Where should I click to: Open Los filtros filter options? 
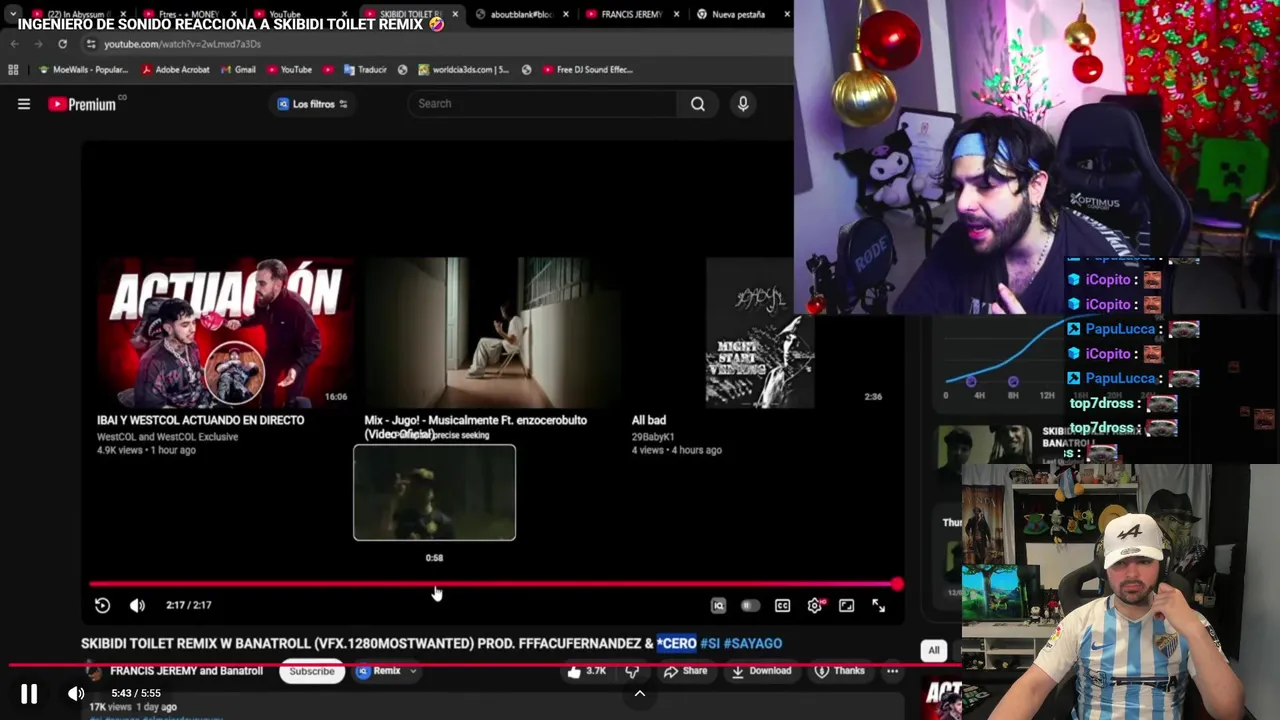coord(313,104)
